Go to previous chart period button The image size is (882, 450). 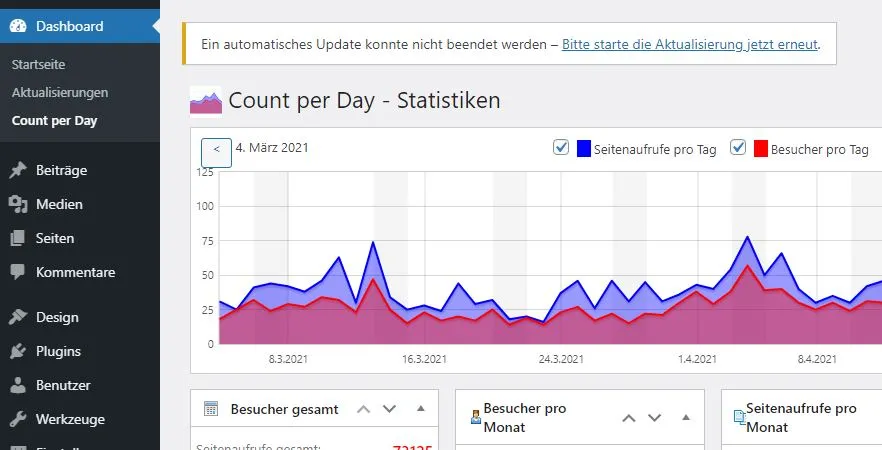[x=217, y=152]
